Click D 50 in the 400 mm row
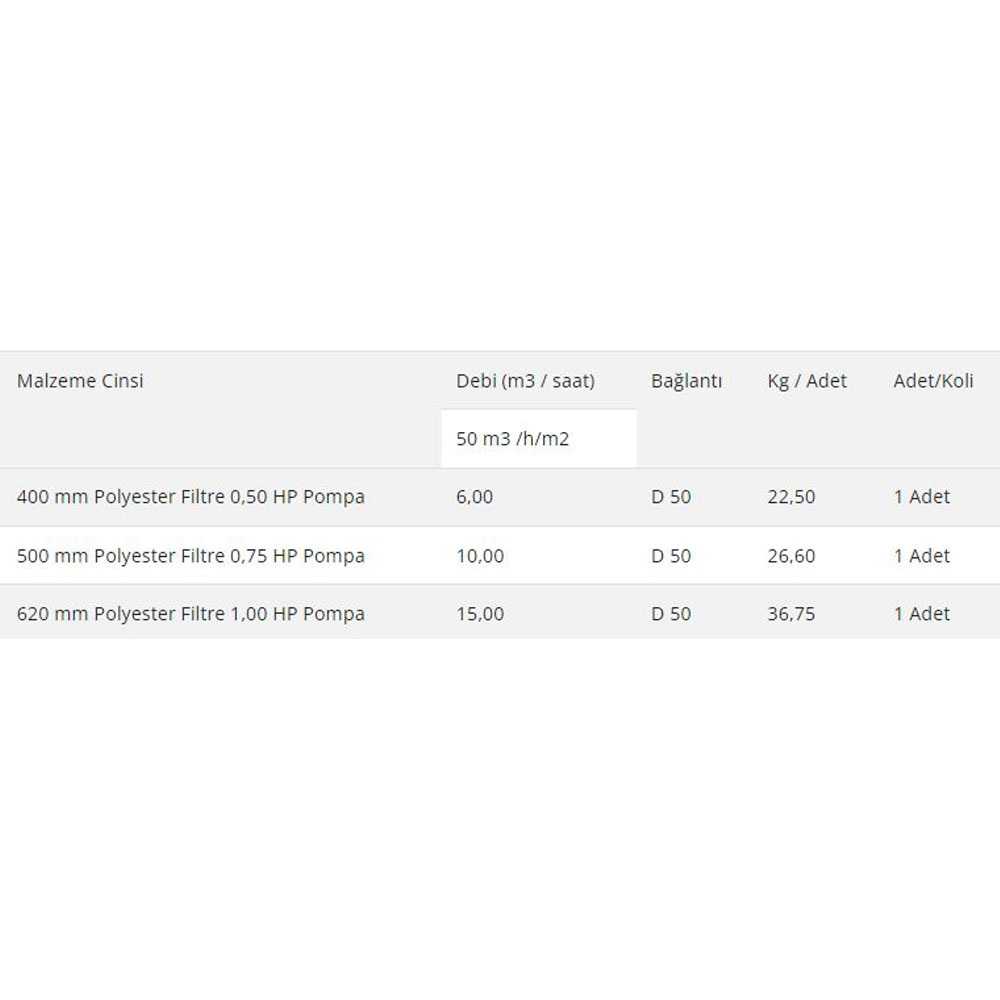 coord(671,497)
